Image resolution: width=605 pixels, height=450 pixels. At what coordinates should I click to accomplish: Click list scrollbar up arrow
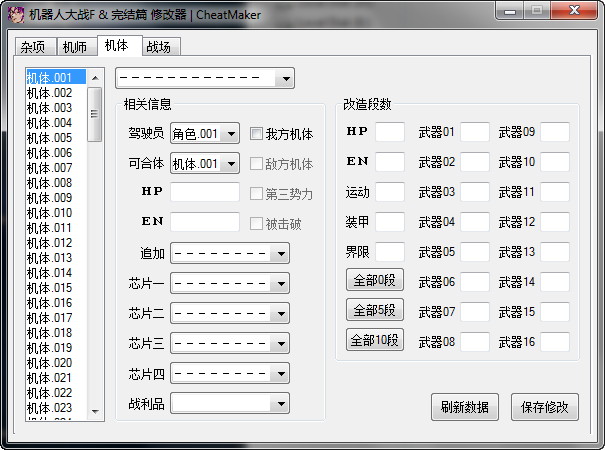tap(96, 77)
